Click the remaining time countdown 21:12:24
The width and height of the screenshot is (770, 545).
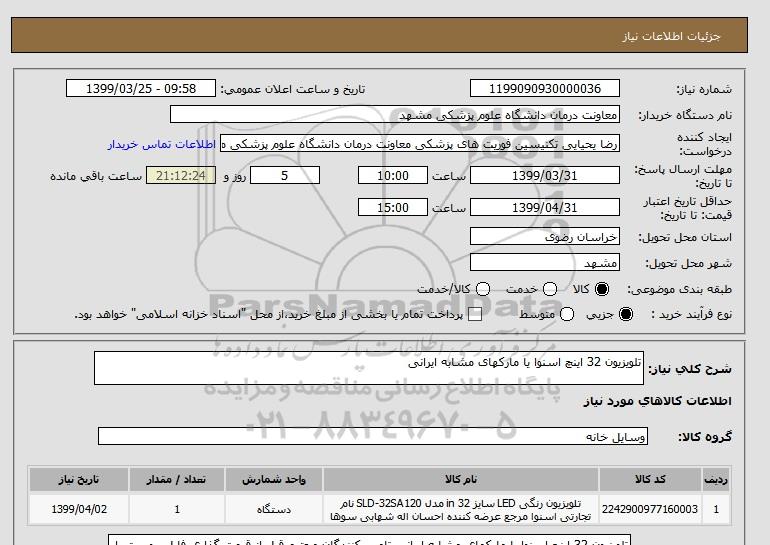point(181,175)
